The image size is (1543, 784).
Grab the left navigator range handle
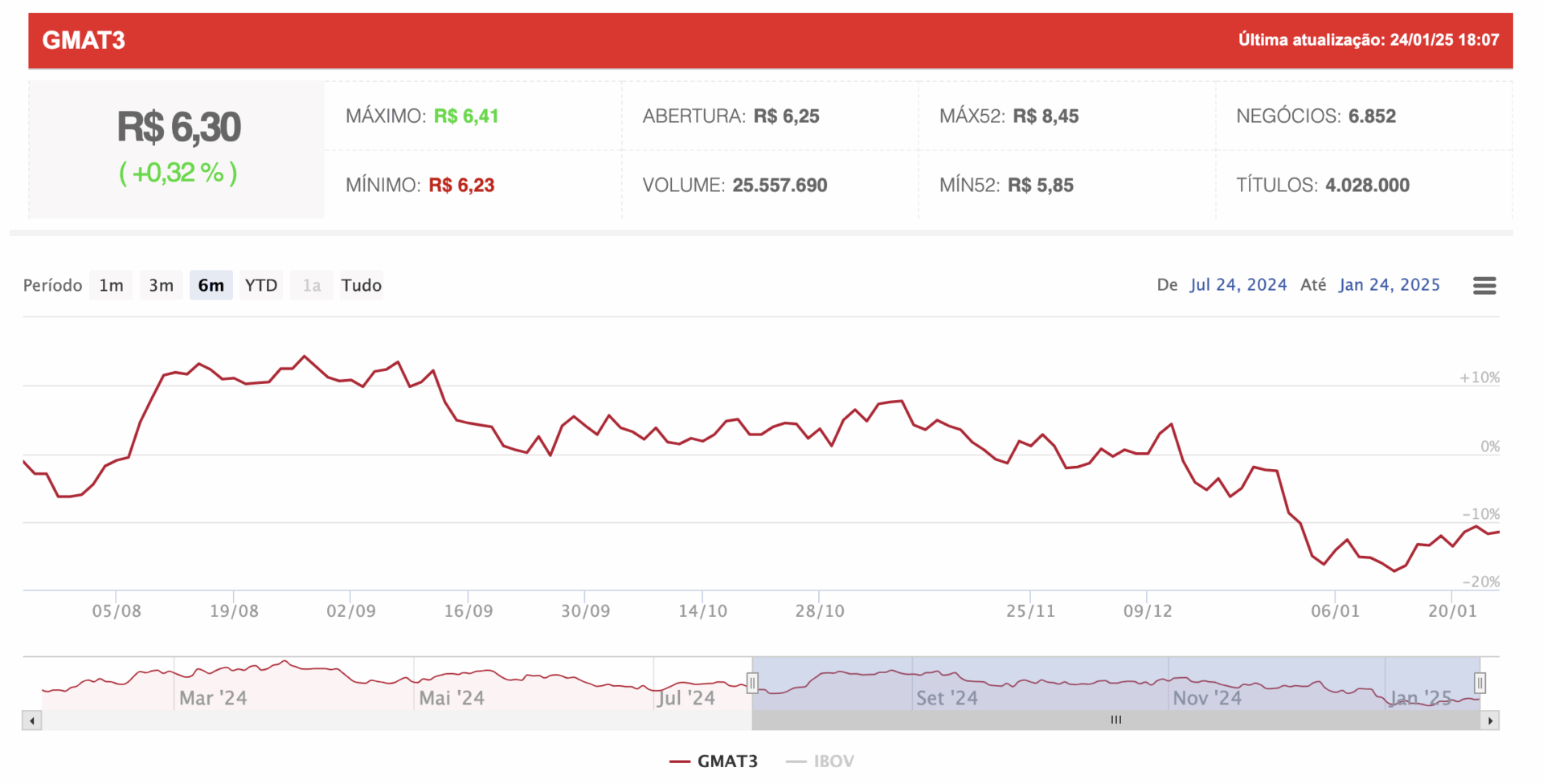752,684
